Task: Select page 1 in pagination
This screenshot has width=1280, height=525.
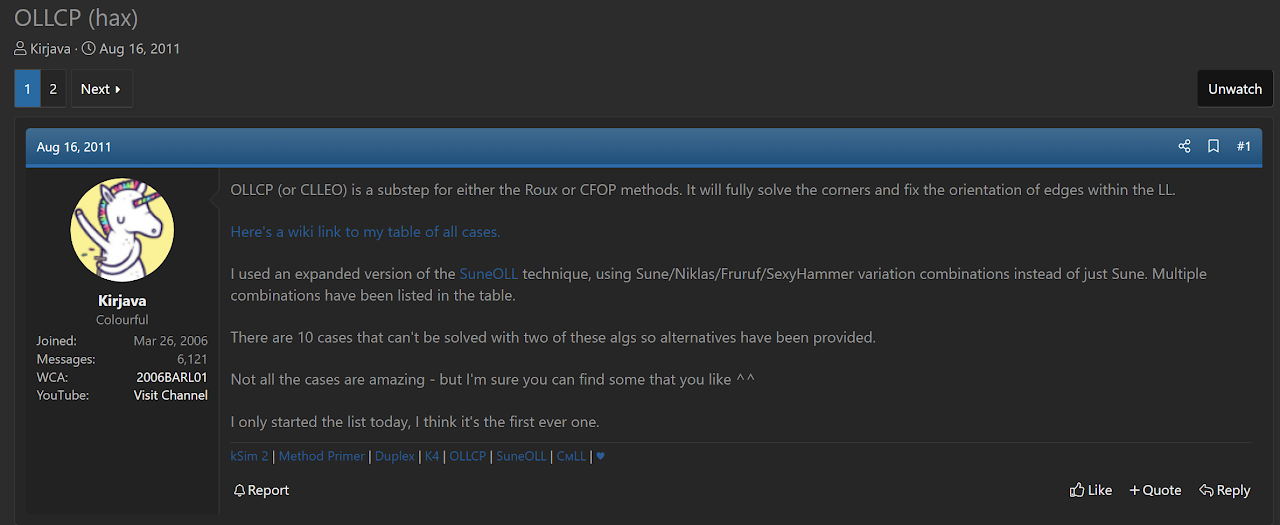Action: click(27, 88)
